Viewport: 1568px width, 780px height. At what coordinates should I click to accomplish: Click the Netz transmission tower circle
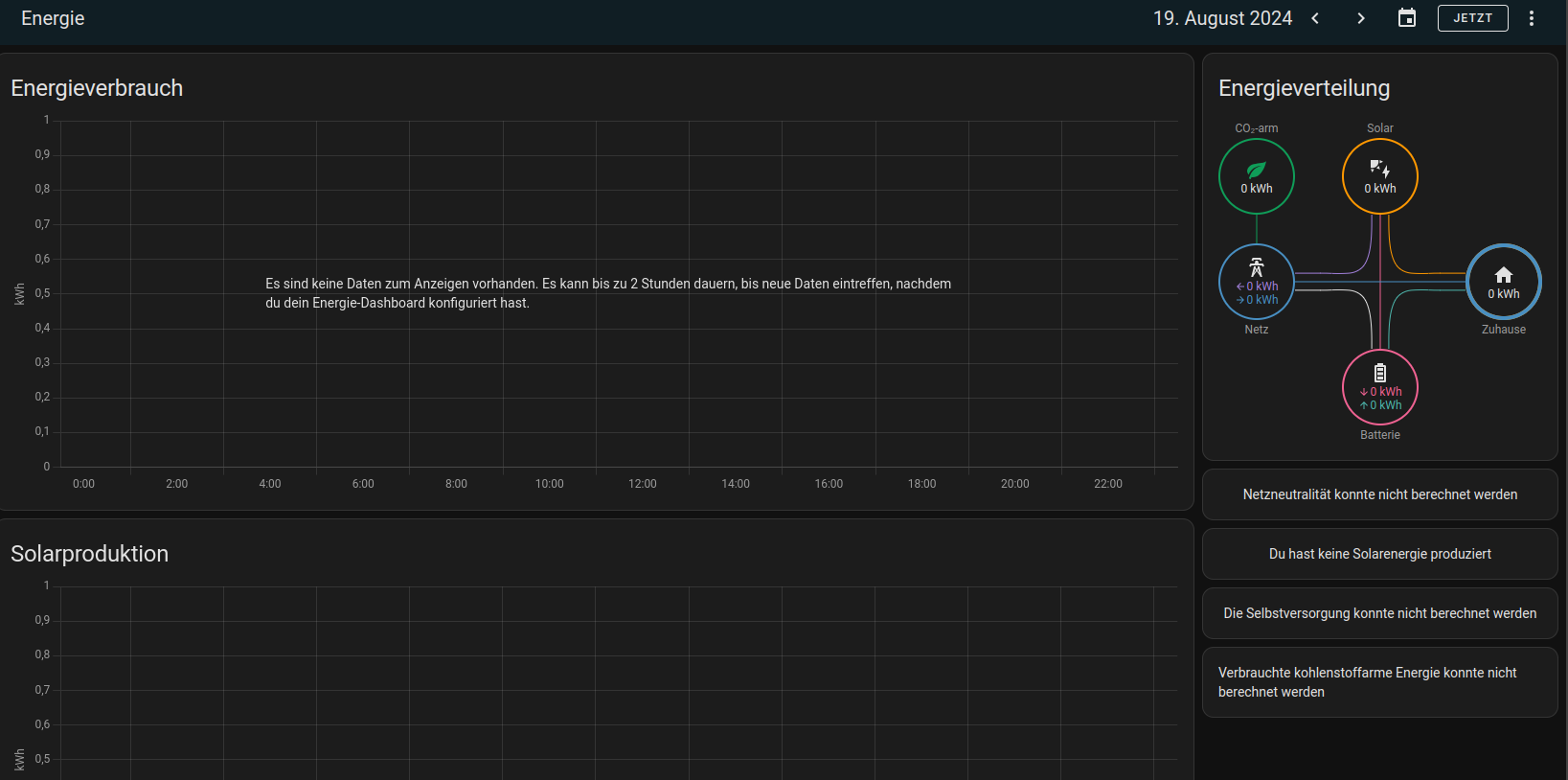[x=1257, y=282]
